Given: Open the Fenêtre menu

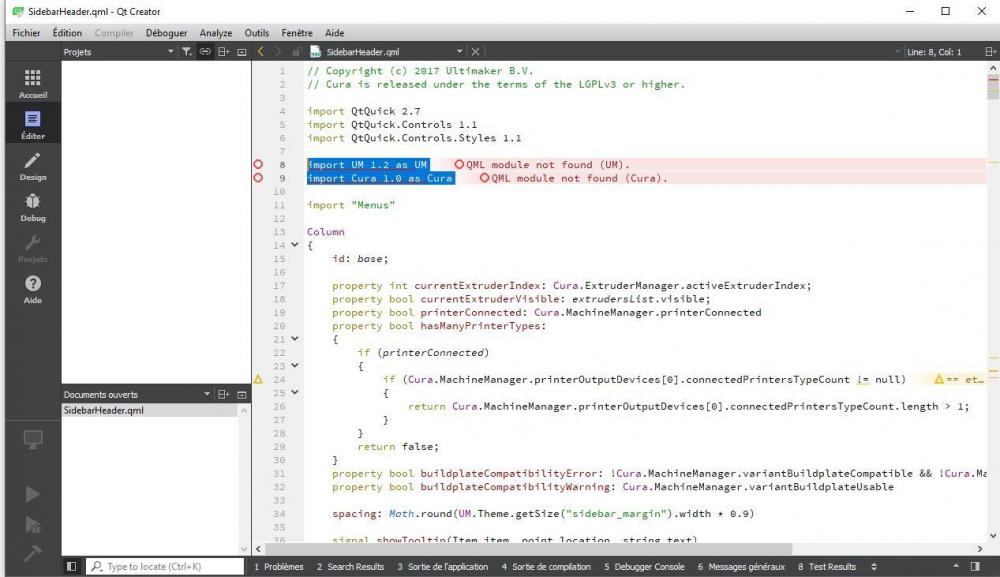Looking at the screenshot, I should [x=297, y=33].
